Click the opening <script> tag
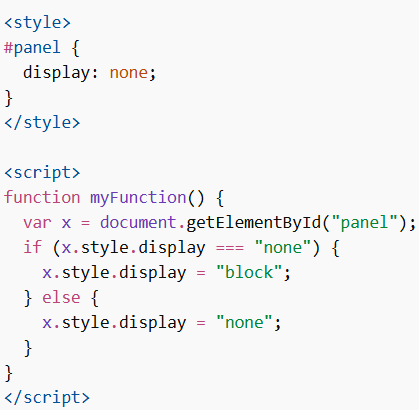419x410 pixels. tap(42, 173)
